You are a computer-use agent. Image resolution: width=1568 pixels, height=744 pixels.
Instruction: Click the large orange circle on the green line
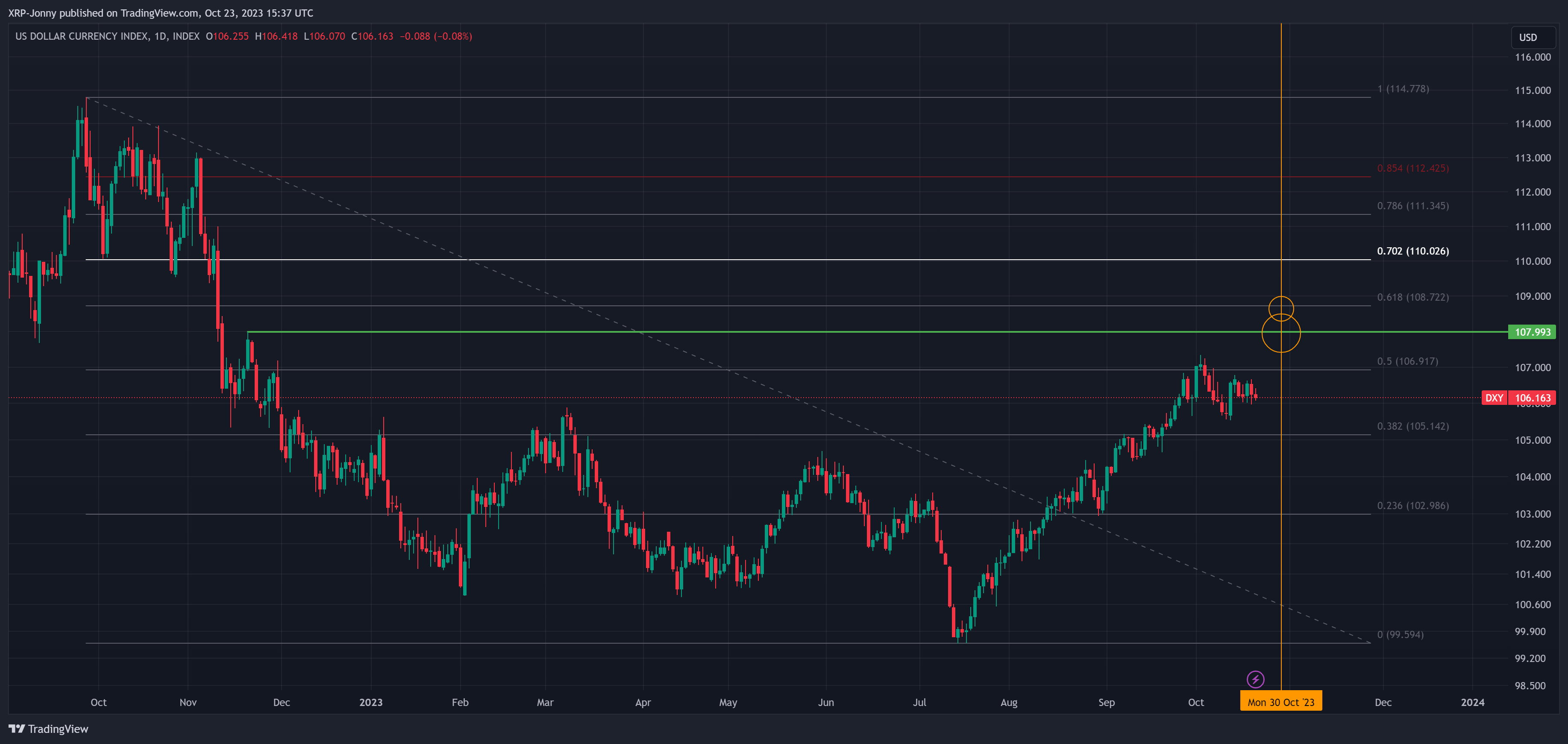point(1281,333)
